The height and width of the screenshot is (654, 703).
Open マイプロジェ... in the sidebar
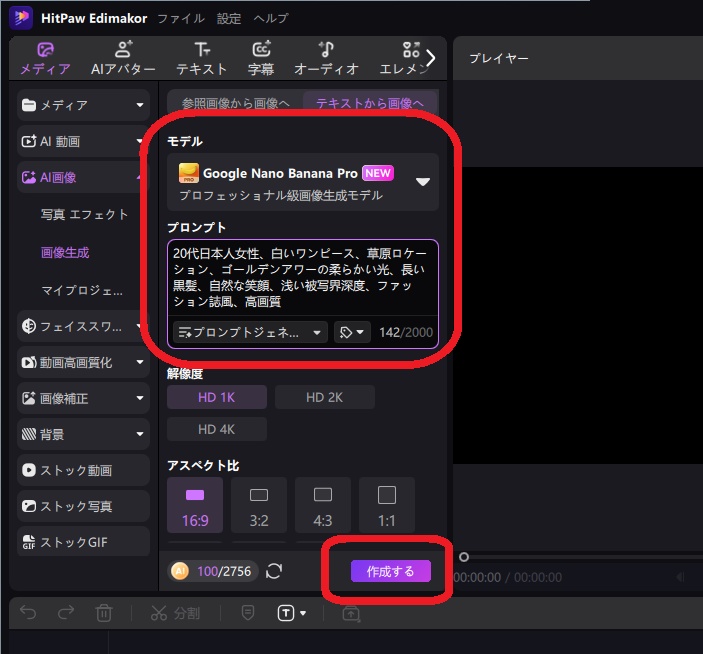pos(82,290)
